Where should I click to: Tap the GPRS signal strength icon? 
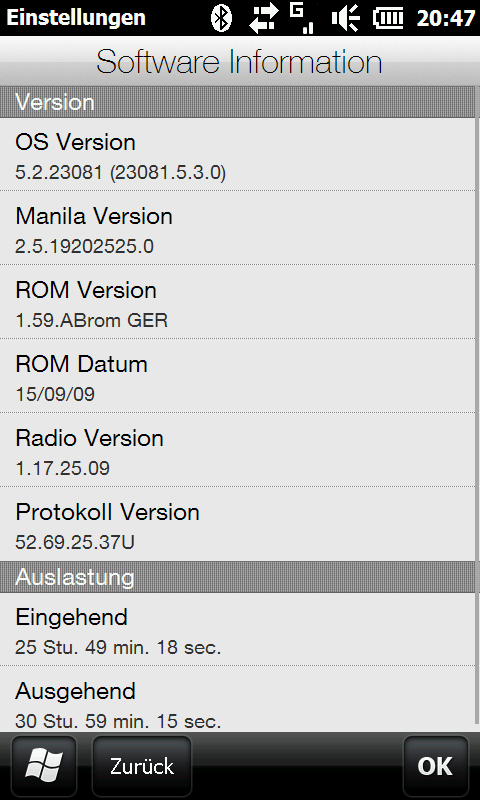(302, 18)
